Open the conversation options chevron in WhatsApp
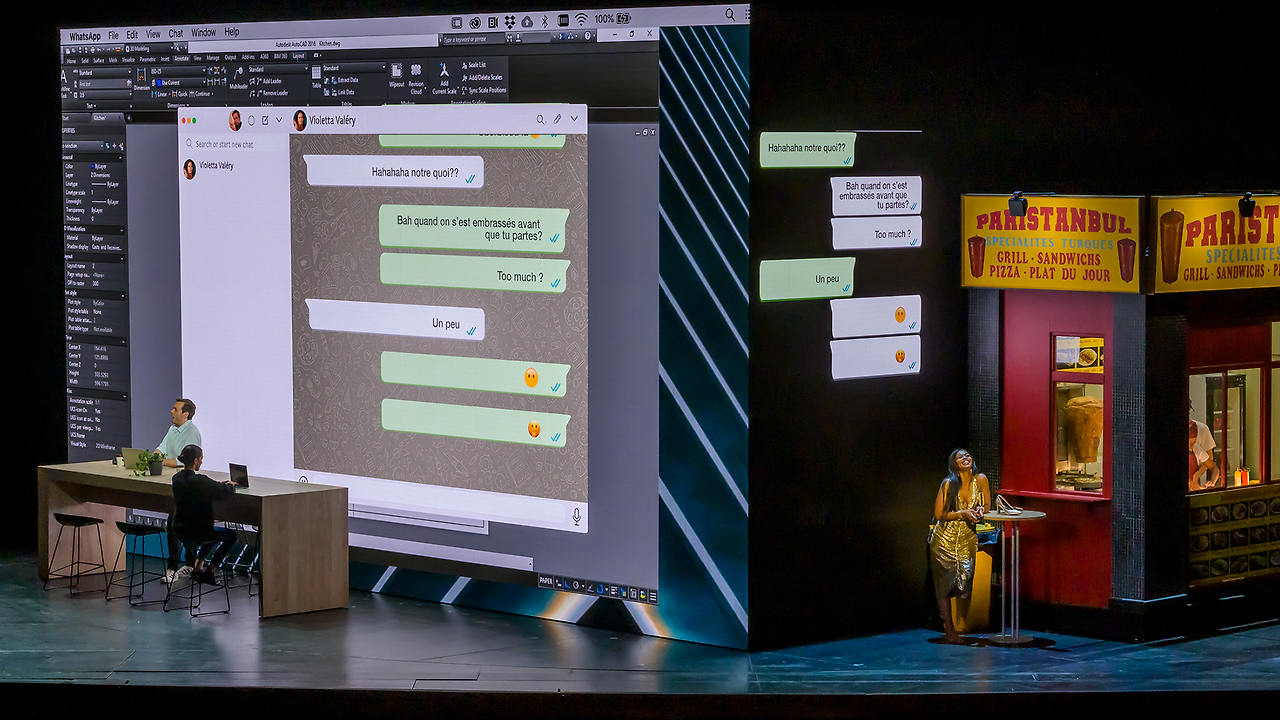The image size is (1280, 720). pos(574,119)
